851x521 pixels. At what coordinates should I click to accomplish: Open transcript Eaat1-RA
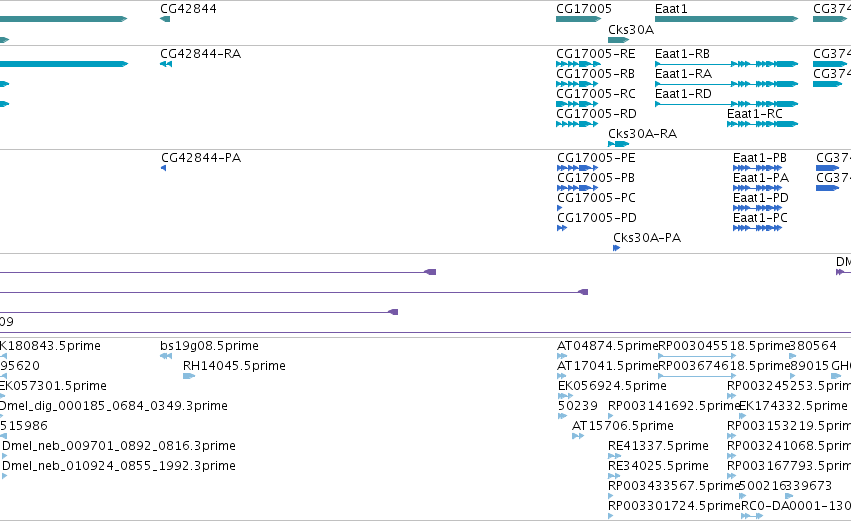point(683,74)
